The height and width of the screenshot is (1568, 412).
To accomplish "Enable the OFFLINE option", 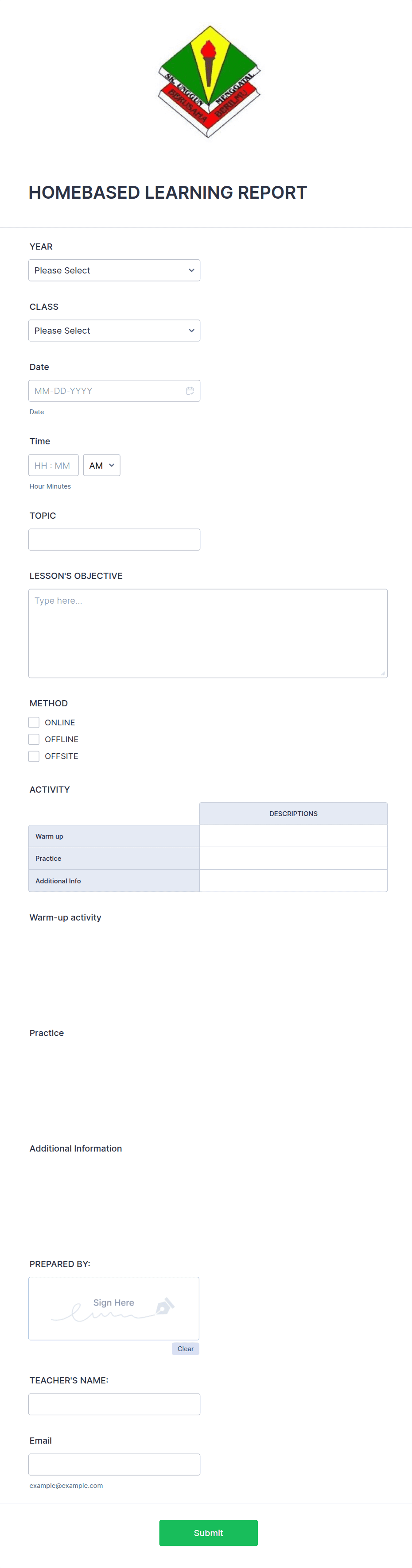I will point(34,739).
